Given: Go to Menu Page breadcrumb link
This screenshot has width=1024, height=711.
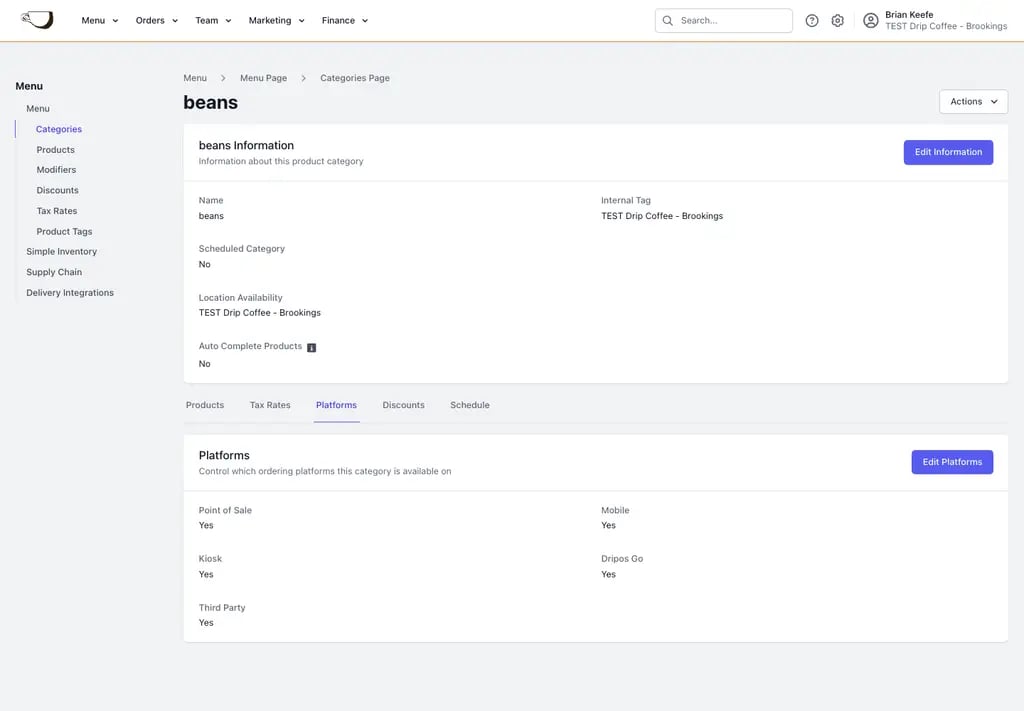Looking at the screenshot, I should (x=263, y=78).
